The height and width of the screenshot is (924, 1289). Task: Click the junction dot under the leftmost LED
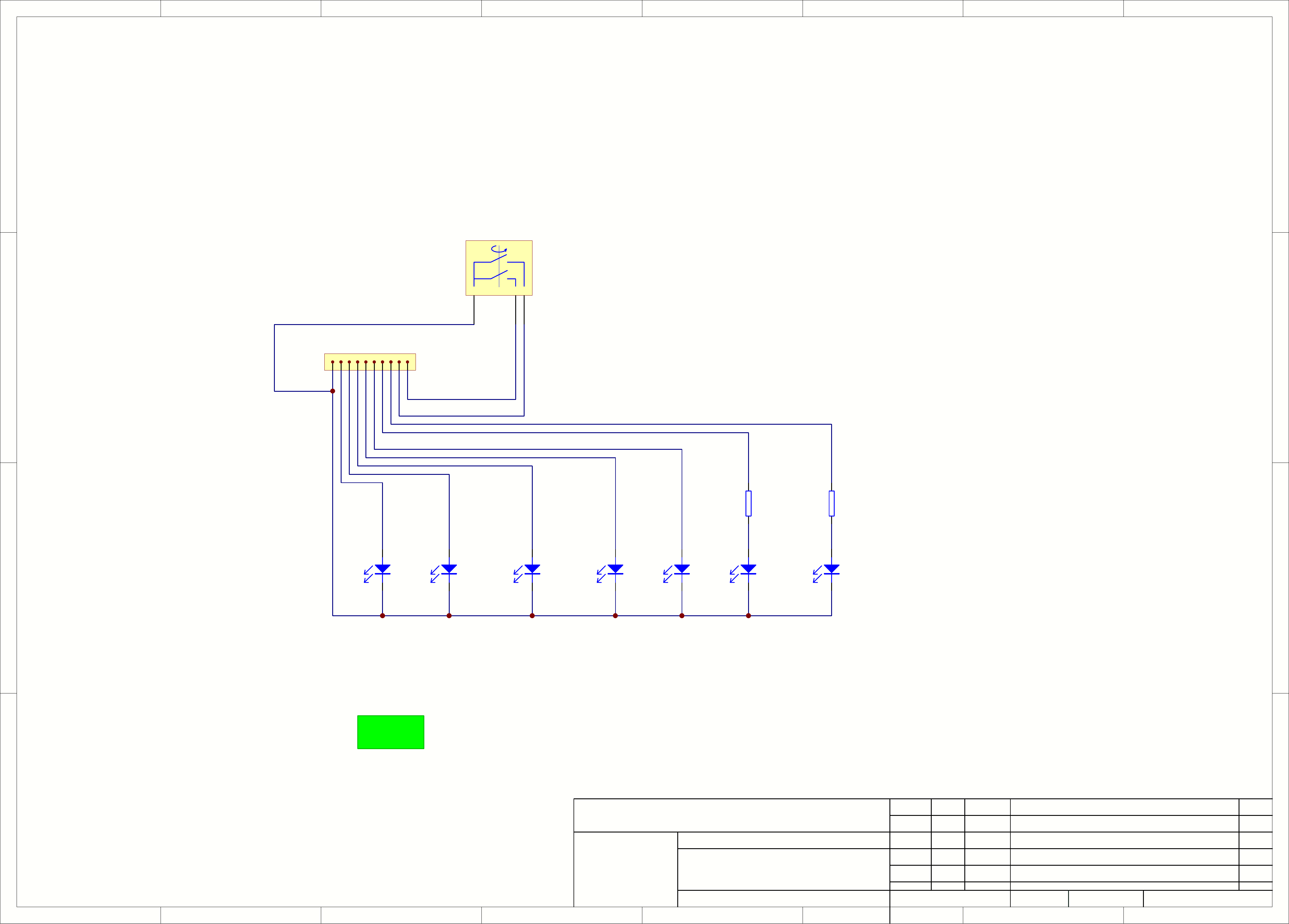382,616
